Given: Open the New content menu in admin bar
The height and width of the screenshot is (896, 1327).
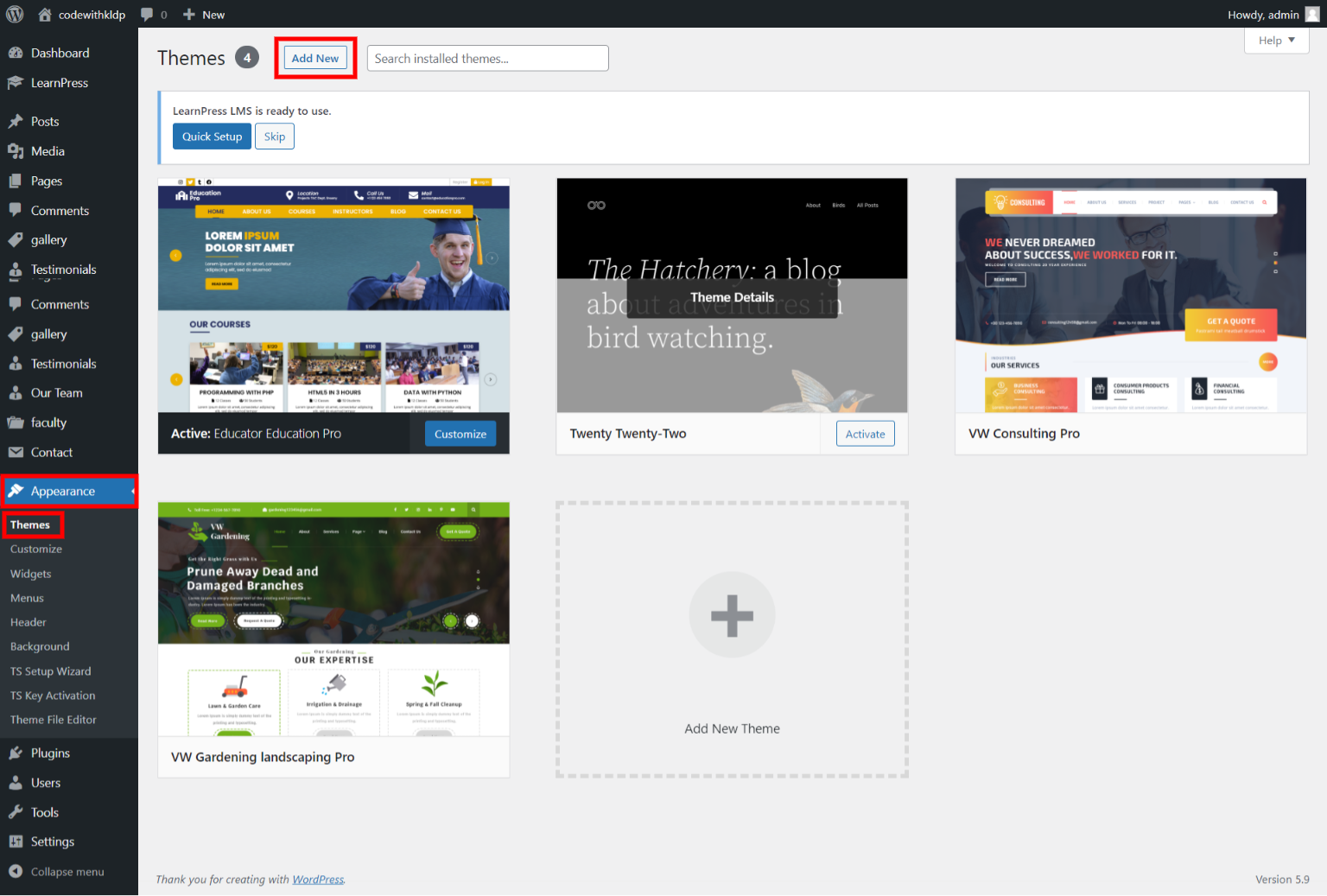Looking at the screenshot, I should pyautogui.click(x=204, y=15).
